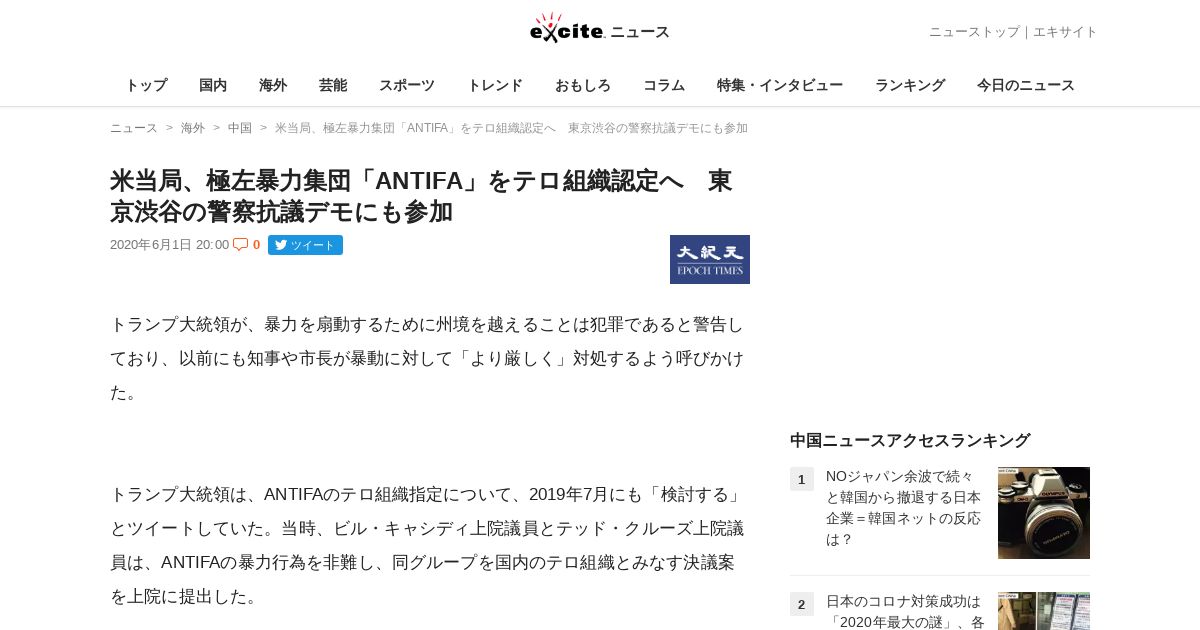Click paragraph starting トランプ大統領が、暴力を扇動
The width and height of the screenshot is (1200, 630).
428,359
